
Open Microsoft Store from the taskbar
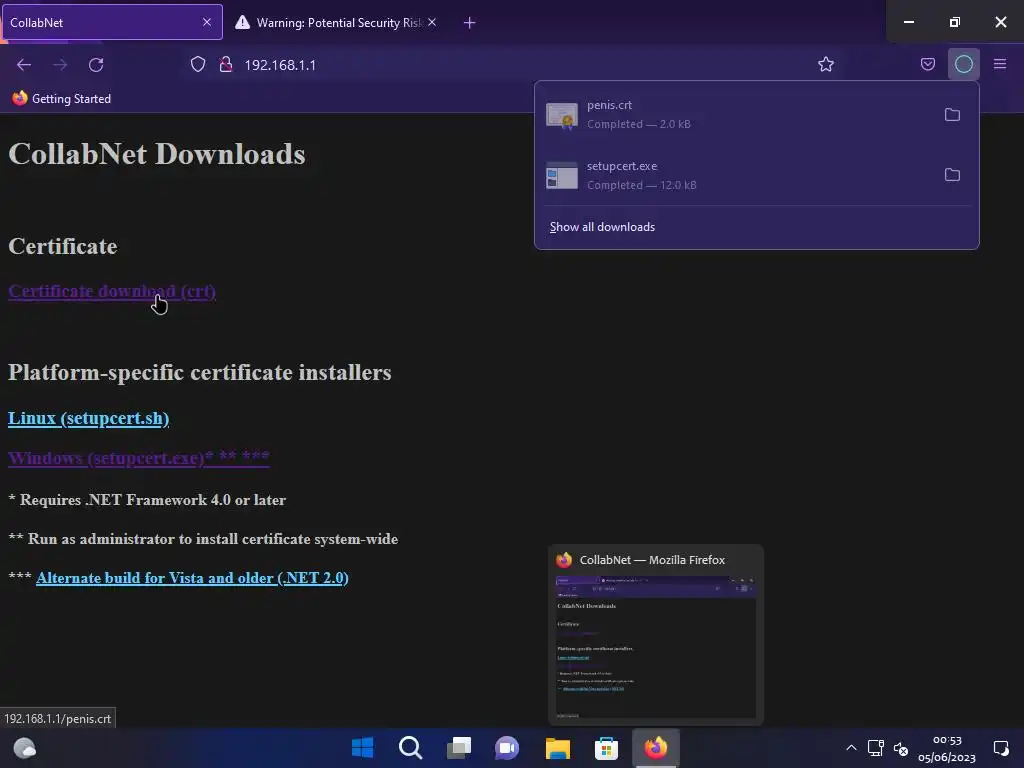point(606,748)
